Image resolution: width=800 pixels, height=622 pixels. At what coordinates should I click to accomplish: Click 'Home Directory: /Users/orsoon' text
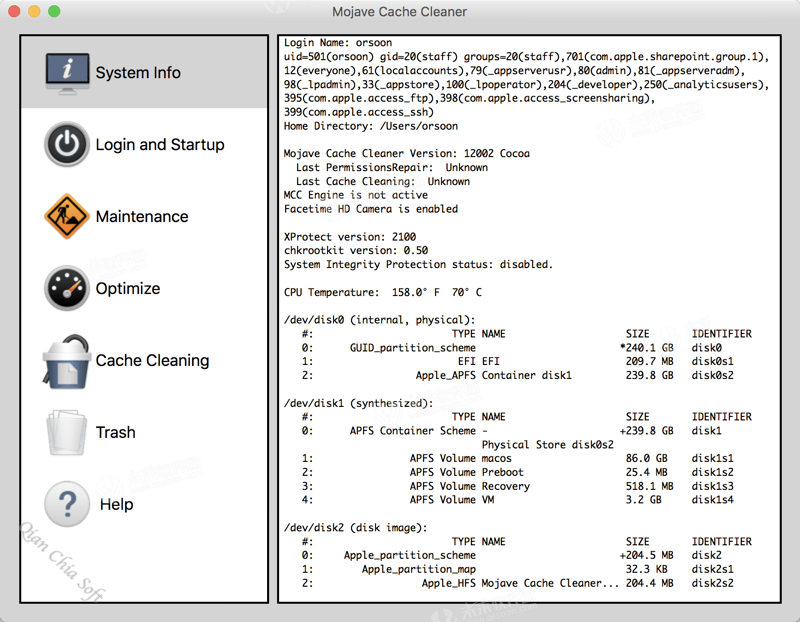[371, 126]
